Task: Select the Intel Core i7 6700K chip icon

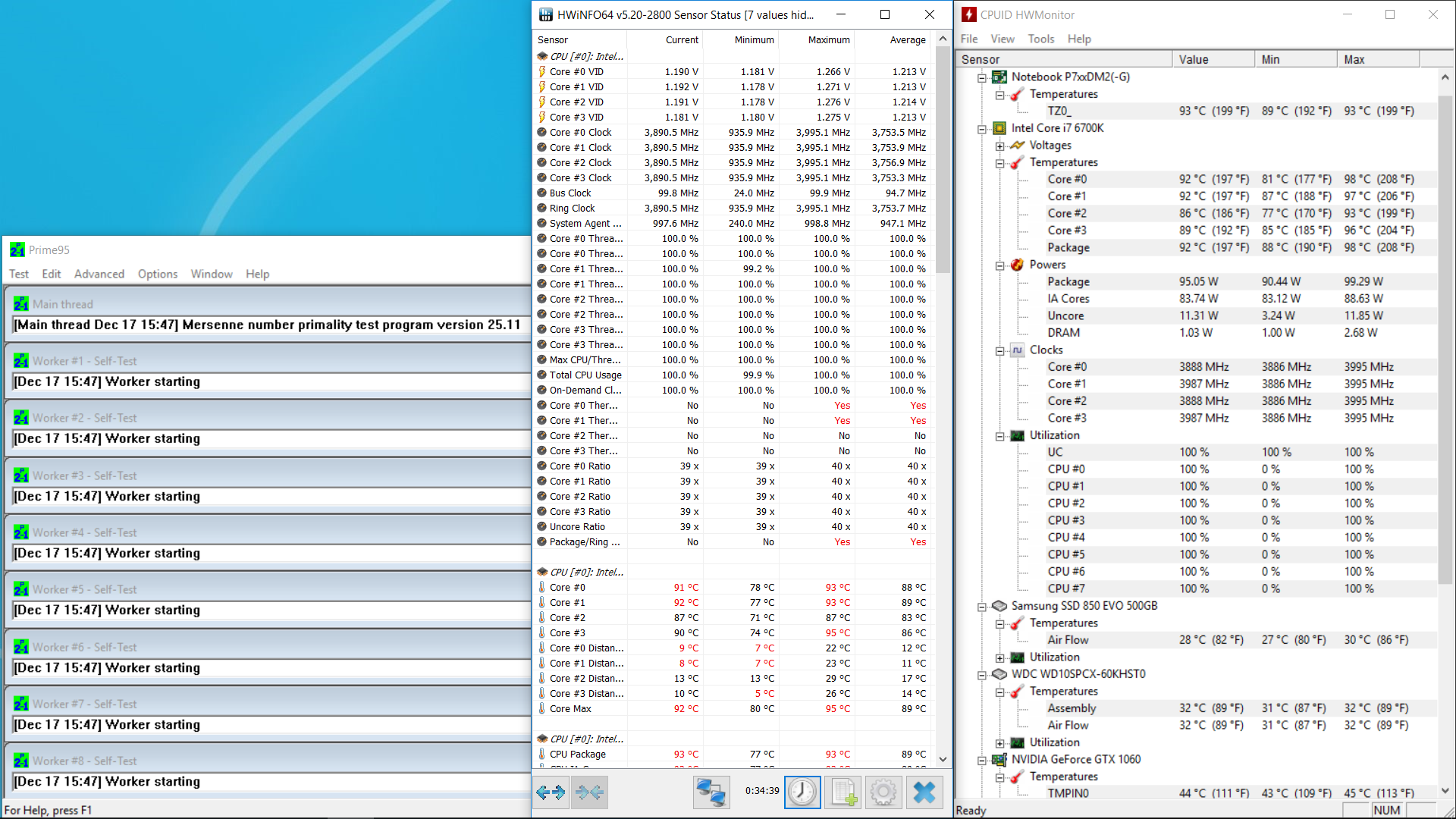Action: coord(999,128)
